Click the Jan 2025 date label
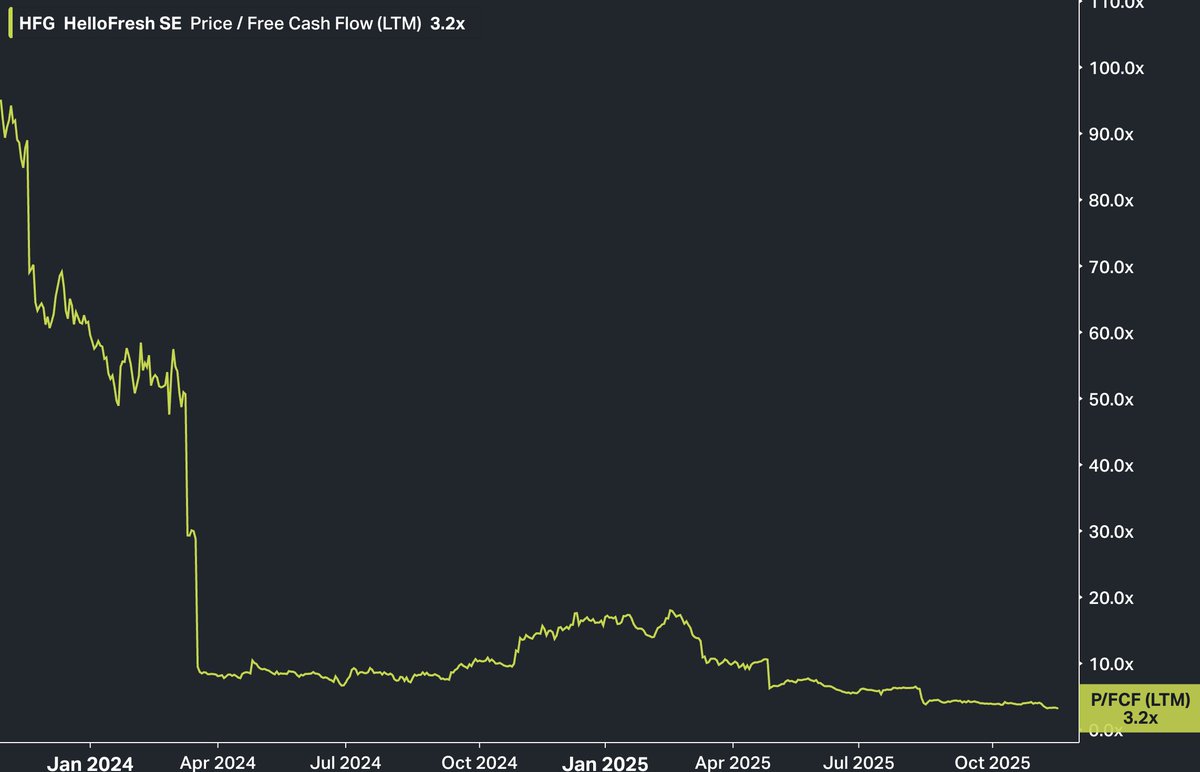This screenshot has width=1200, height=772. point(605,763)
